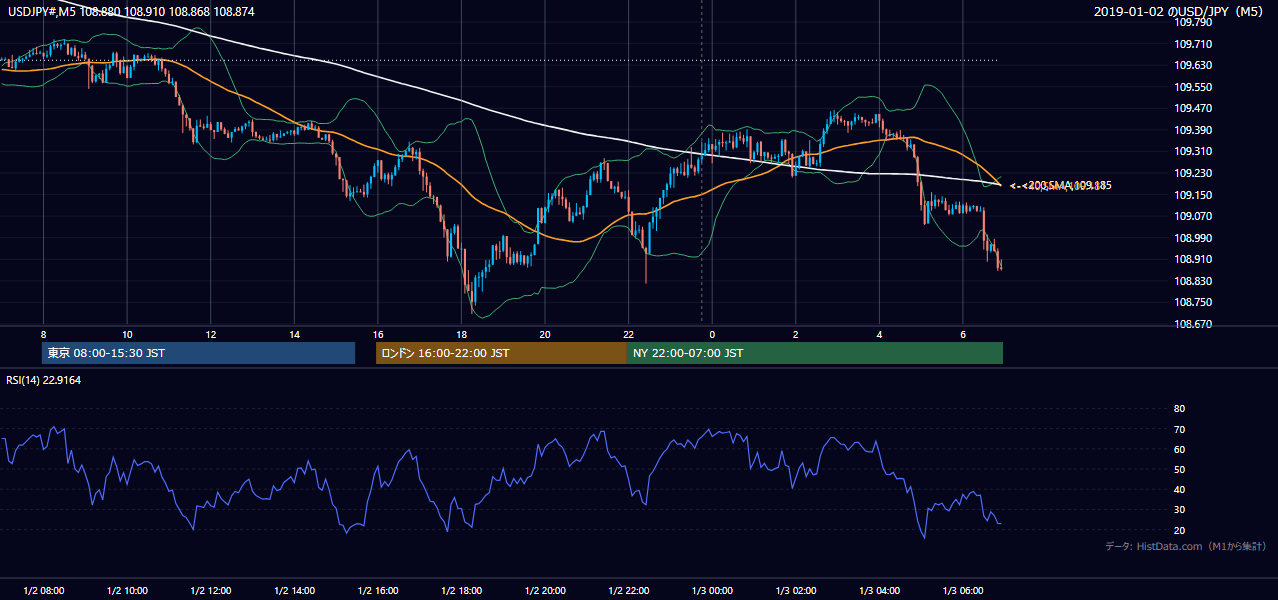Screen dimensions: 1278x600
Task: Select the NY 22:00-07:00 JST session bar
Action: click(815, 353)
